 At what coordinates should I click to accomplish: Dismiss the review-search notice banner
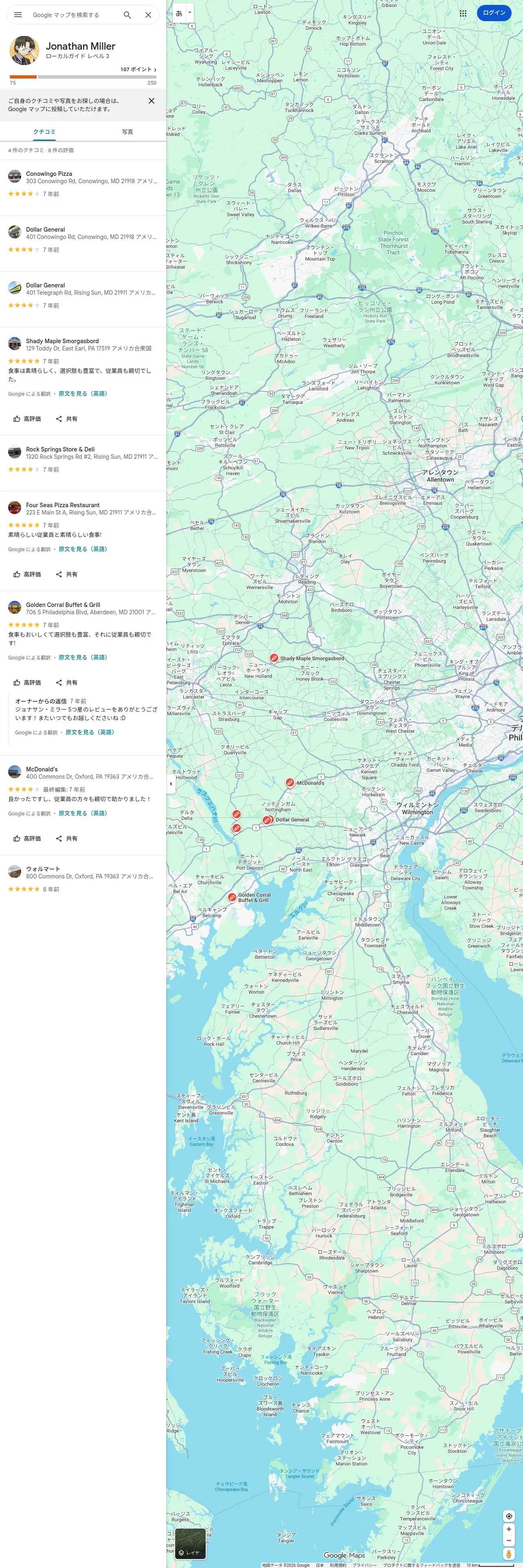coord(152,101)
